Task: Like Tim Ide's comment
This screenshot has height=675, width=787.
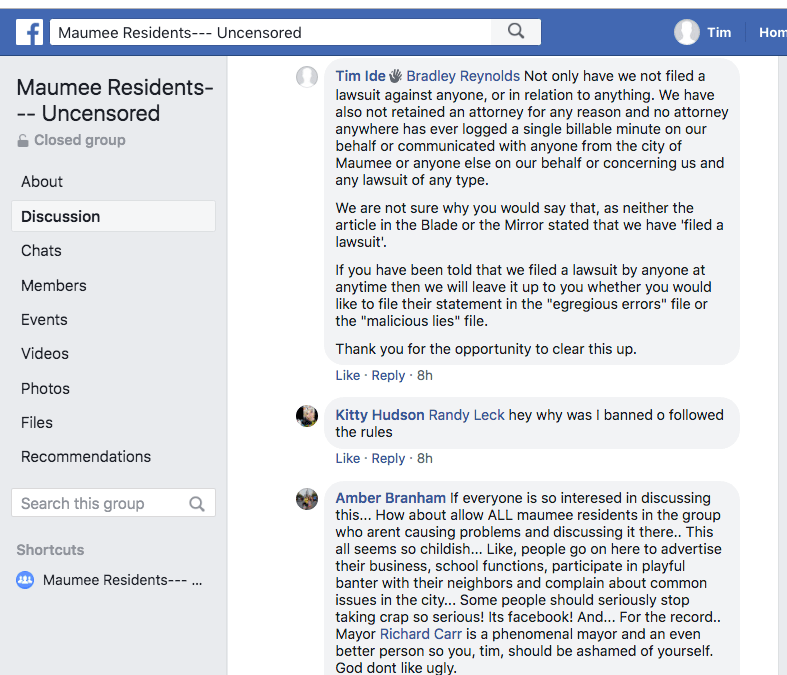Action: (348, 376)
